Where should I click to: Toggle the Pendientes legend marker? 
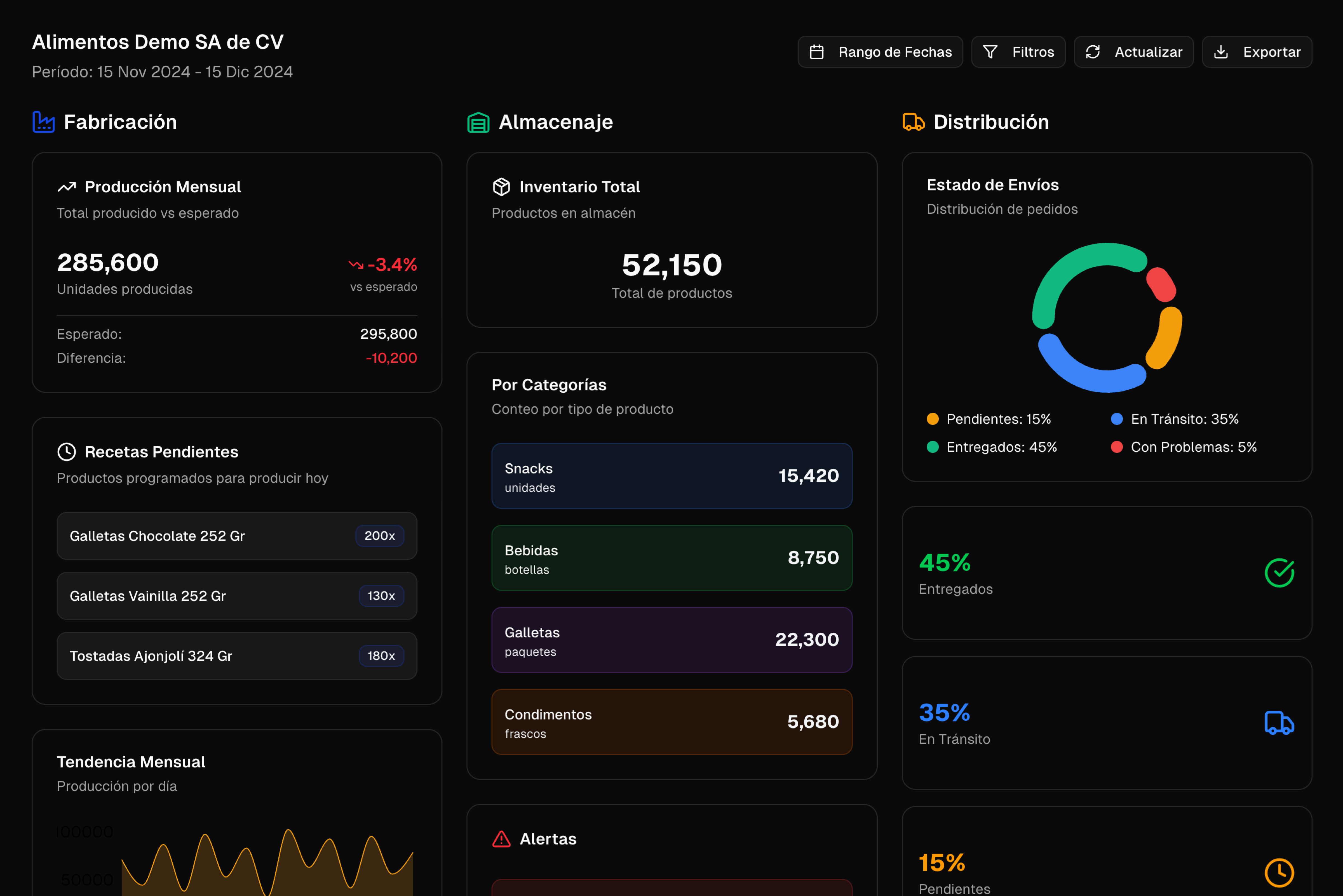tap(933, 419)
